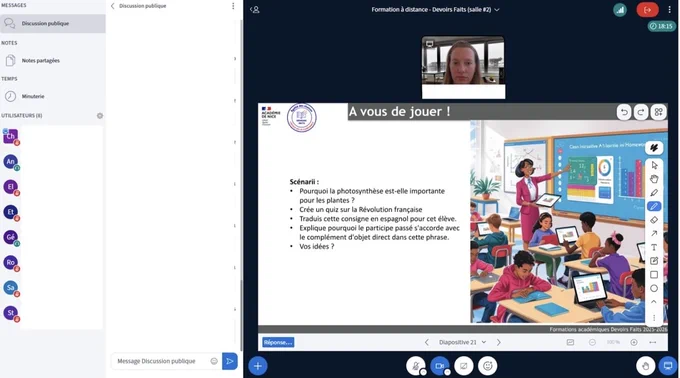Screen dimensions: 680x378
Task: Toggle the microphone mute button
Action: click(415, 366)
